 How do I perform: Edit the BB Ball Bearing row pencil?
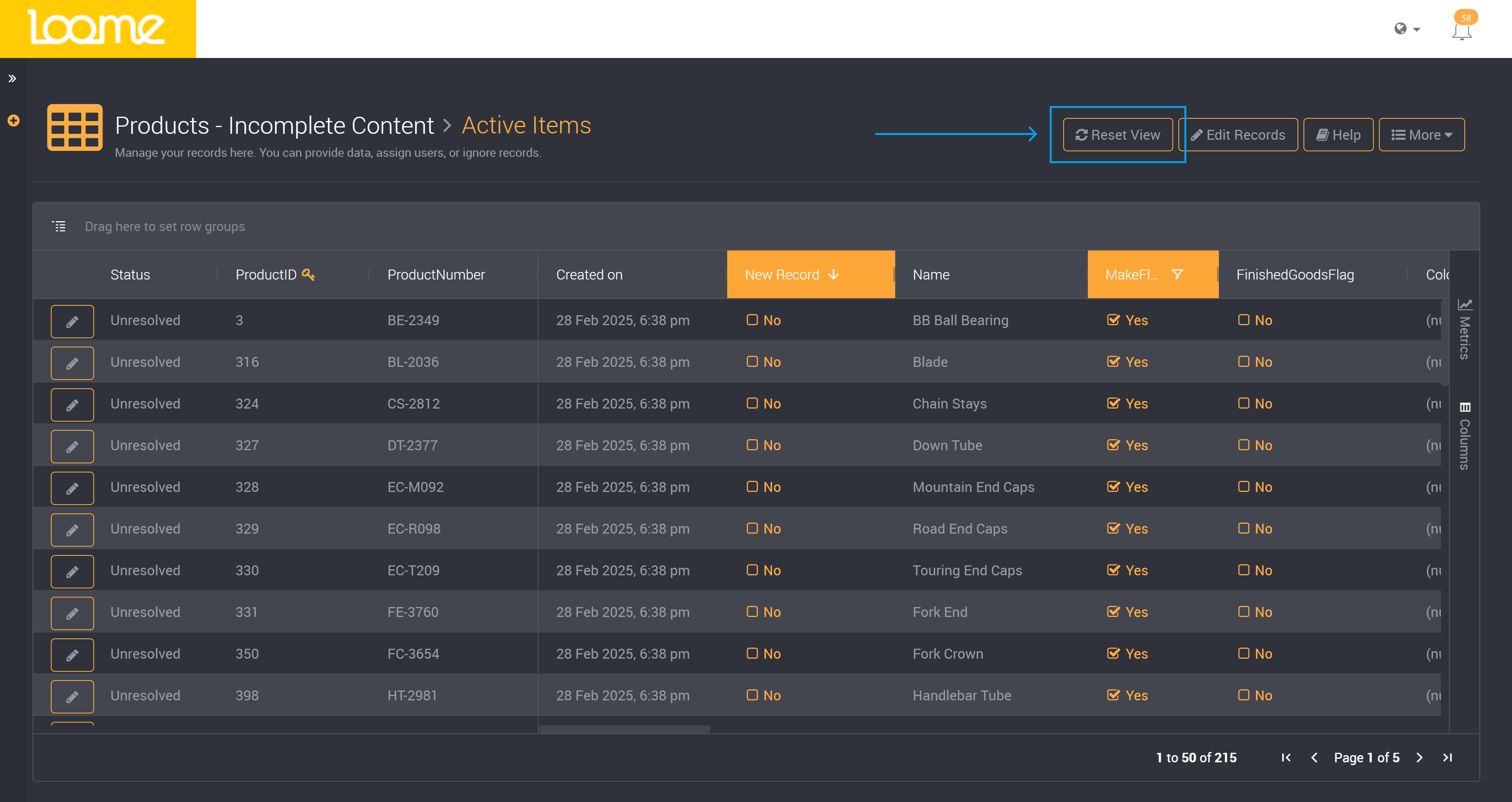pos(72,321)
